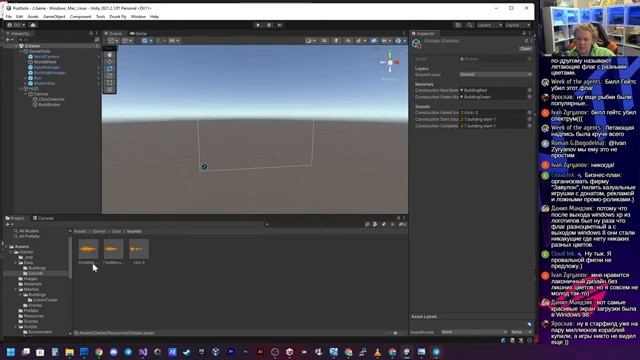The height and width of the screenshot is (360, 640).
Task: Switch to the Scene tab
Action: (113, 33)
